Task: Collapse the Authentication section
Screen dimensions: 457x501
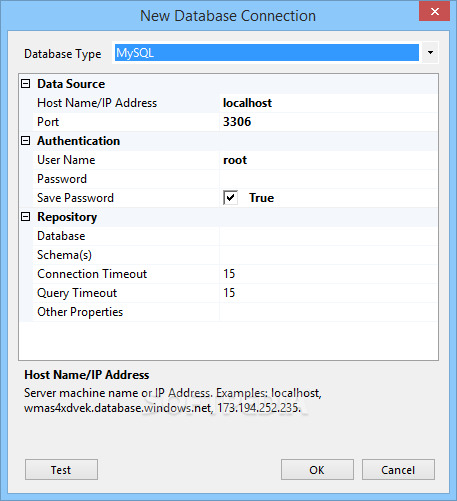Action: (26, 141)
